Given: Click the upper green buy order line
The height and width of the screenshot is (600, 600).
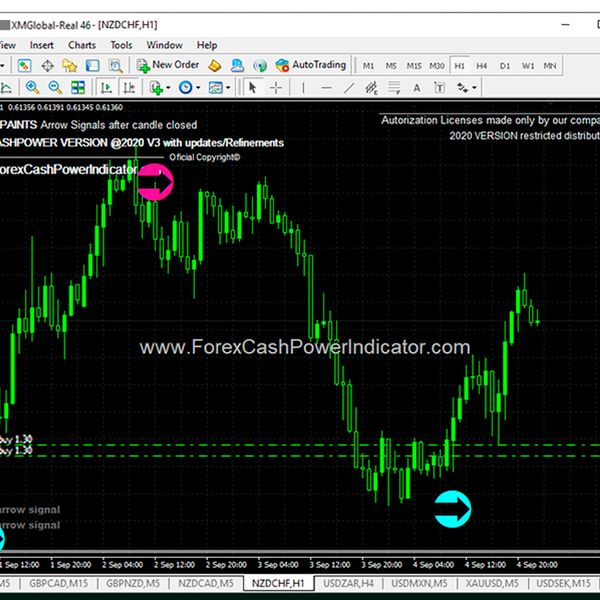Looking at the screenshot, I should click(x=300, y=445).
